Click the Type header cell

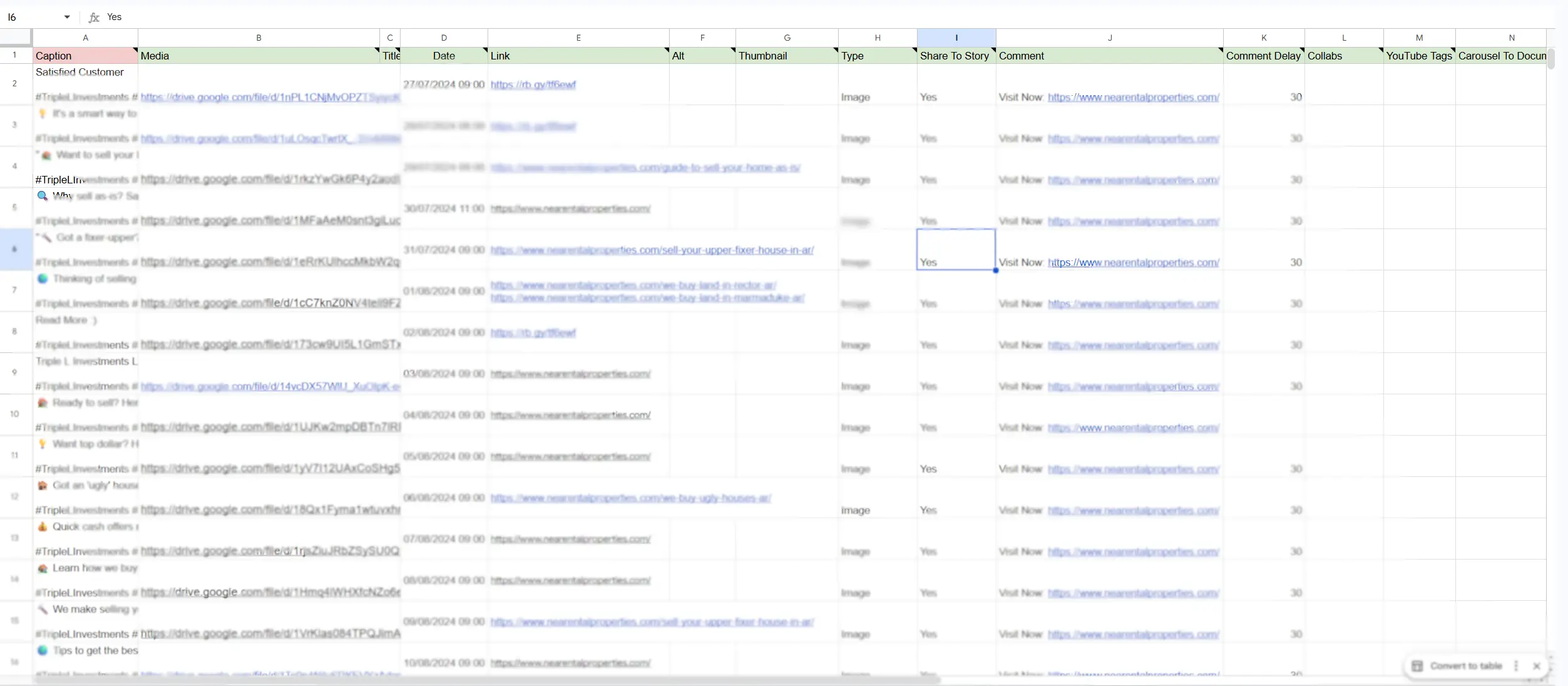click(x=878, y=56)
